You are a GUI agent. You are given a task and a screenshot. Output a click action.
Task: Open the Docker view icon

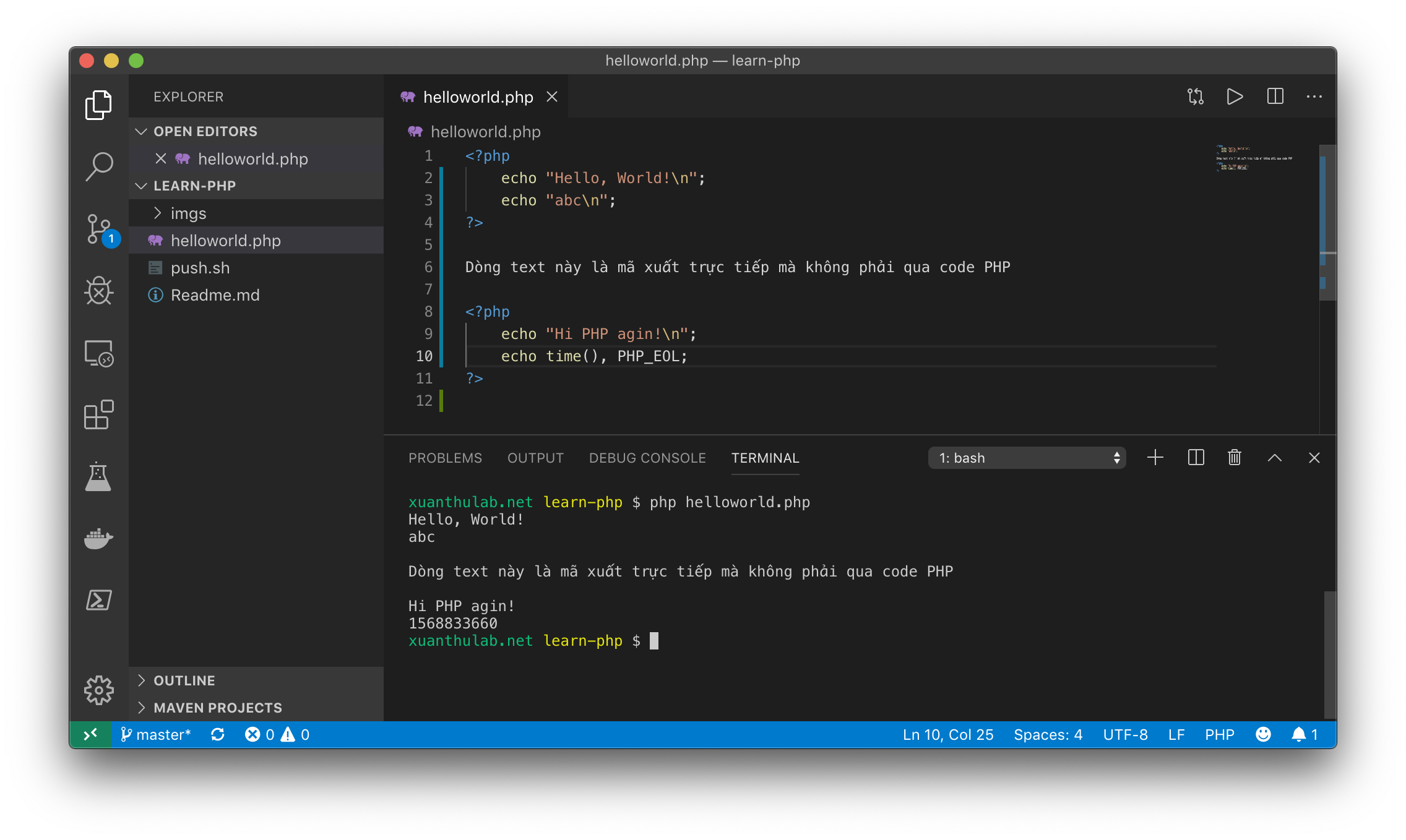(x=98, y=538)
